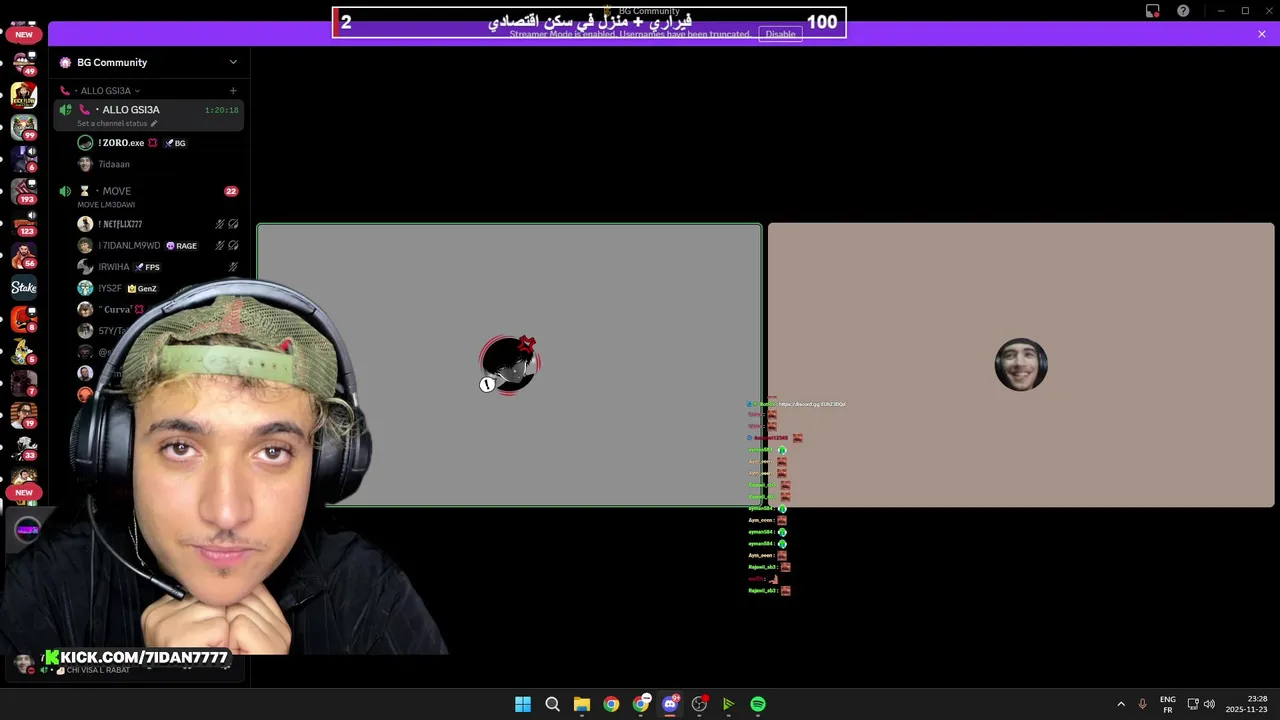Image resolution: width=1280 pixels, height=720 pixels.
Task: Open the ALLO GSI3A voice channel
Action: point(148,115)
